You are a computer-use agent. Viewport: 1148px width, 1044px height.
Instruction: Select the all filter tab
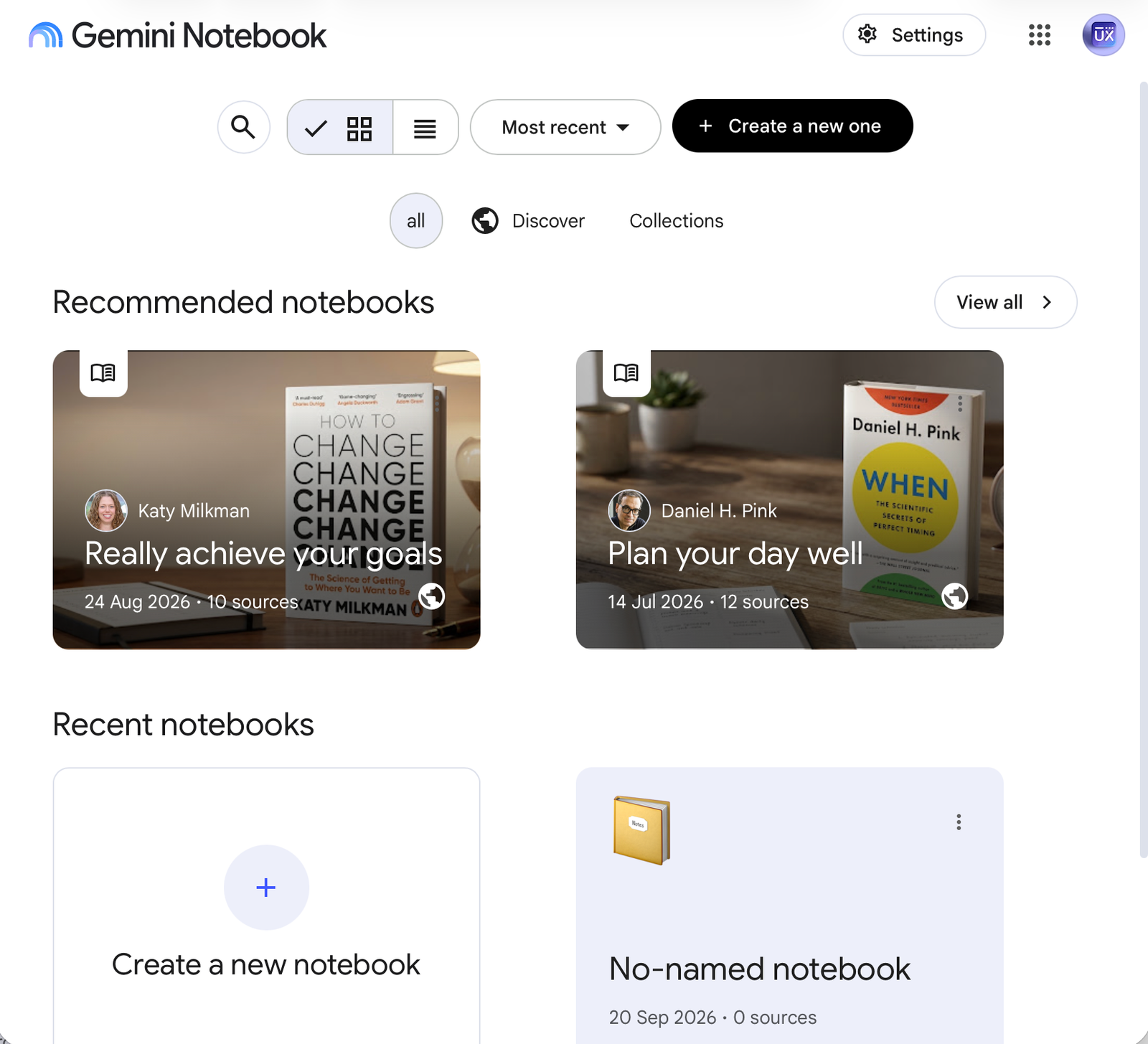[416, 220]
